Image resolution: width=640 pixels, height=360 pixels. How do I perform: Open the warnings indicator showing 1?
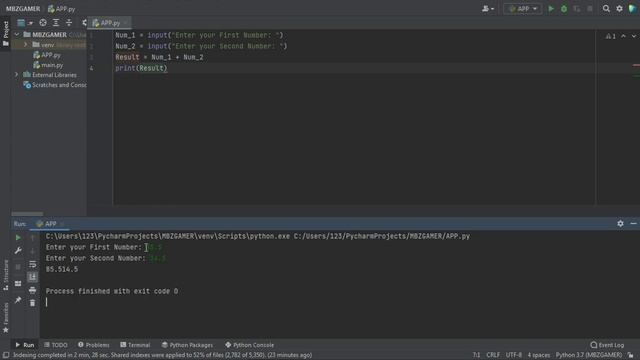tap(611, 36)
